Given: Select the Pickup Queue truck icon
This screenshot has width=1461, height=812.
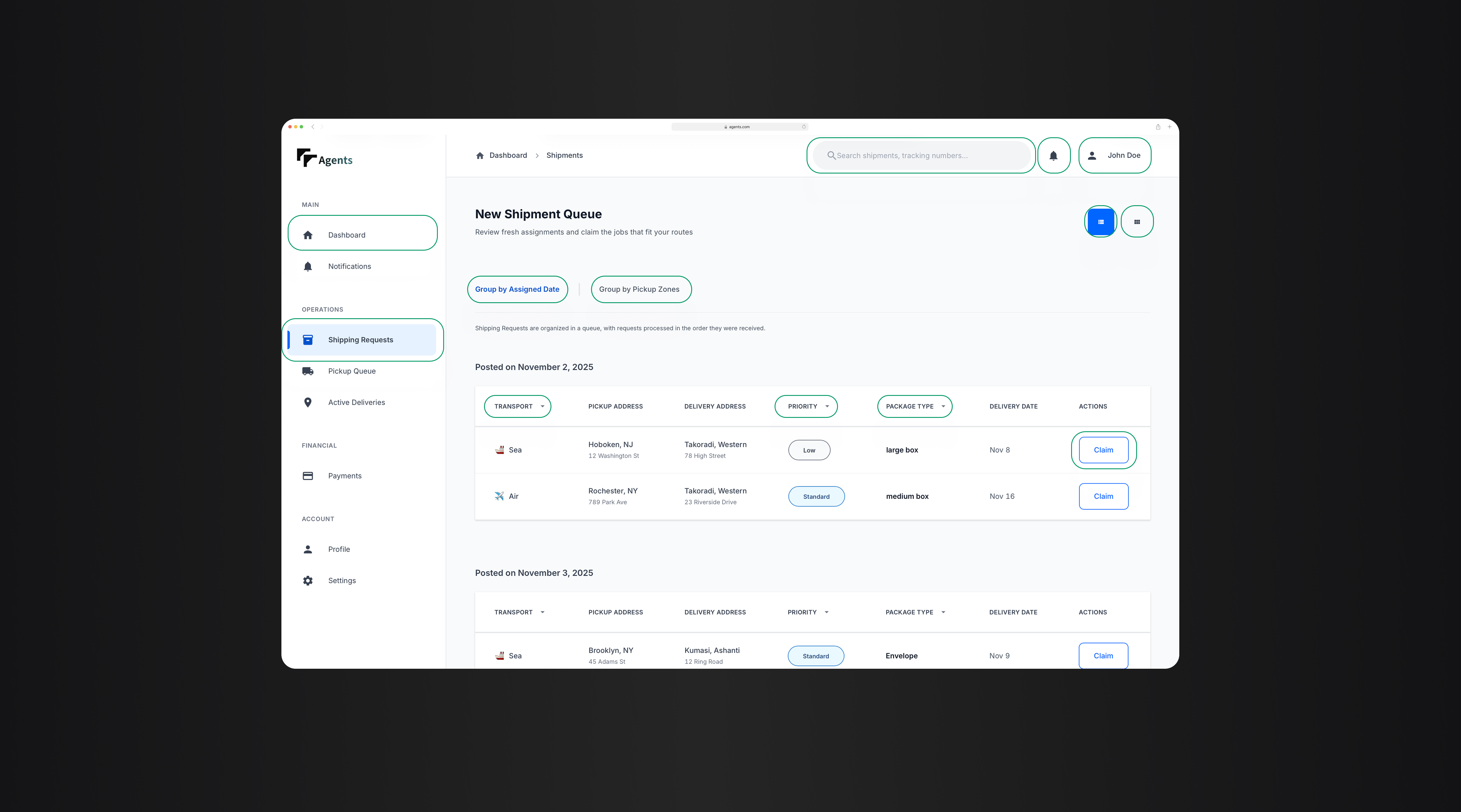Looking at the screenshot, I should (x=308, y=371).
